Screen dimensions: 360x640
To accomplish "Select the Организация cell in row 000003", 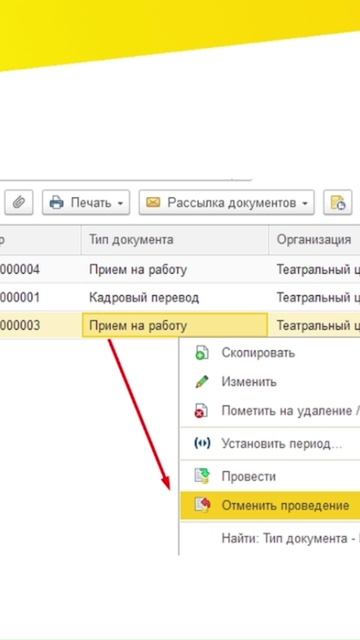I will [314, 325].
